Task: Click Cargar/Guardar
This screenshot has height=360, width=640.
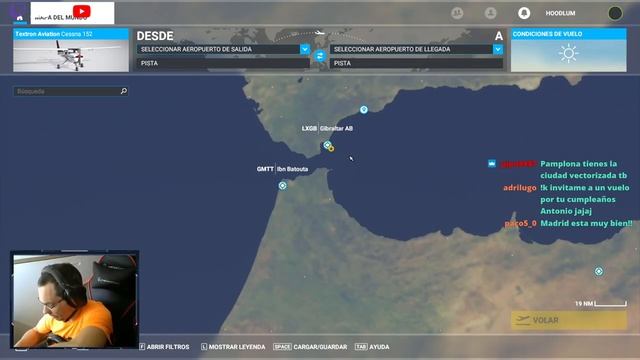Action: tap(310, 347)
